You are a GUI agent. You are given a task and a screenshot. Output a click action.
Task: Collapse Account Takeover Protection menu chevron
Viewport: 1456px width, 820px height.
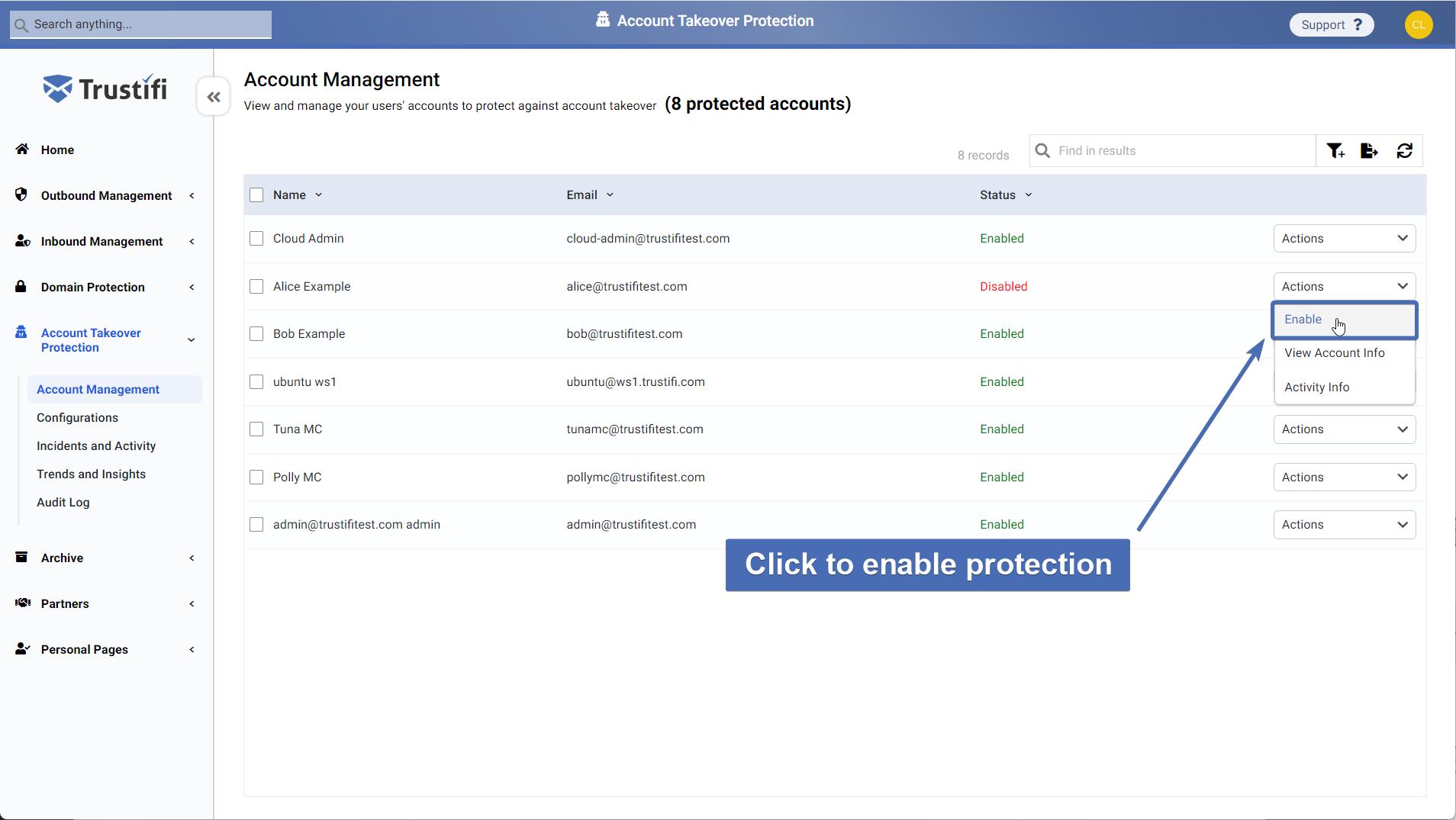click(192, 339)
